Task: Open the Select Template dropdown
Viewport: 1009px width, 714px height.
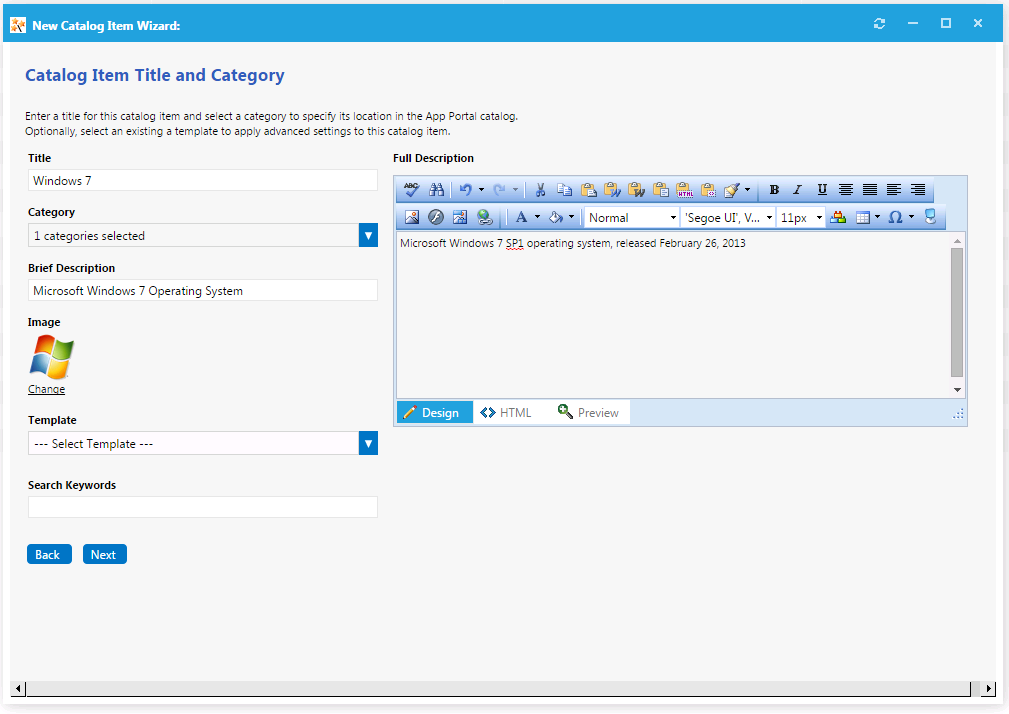Action: pos(368,444)
